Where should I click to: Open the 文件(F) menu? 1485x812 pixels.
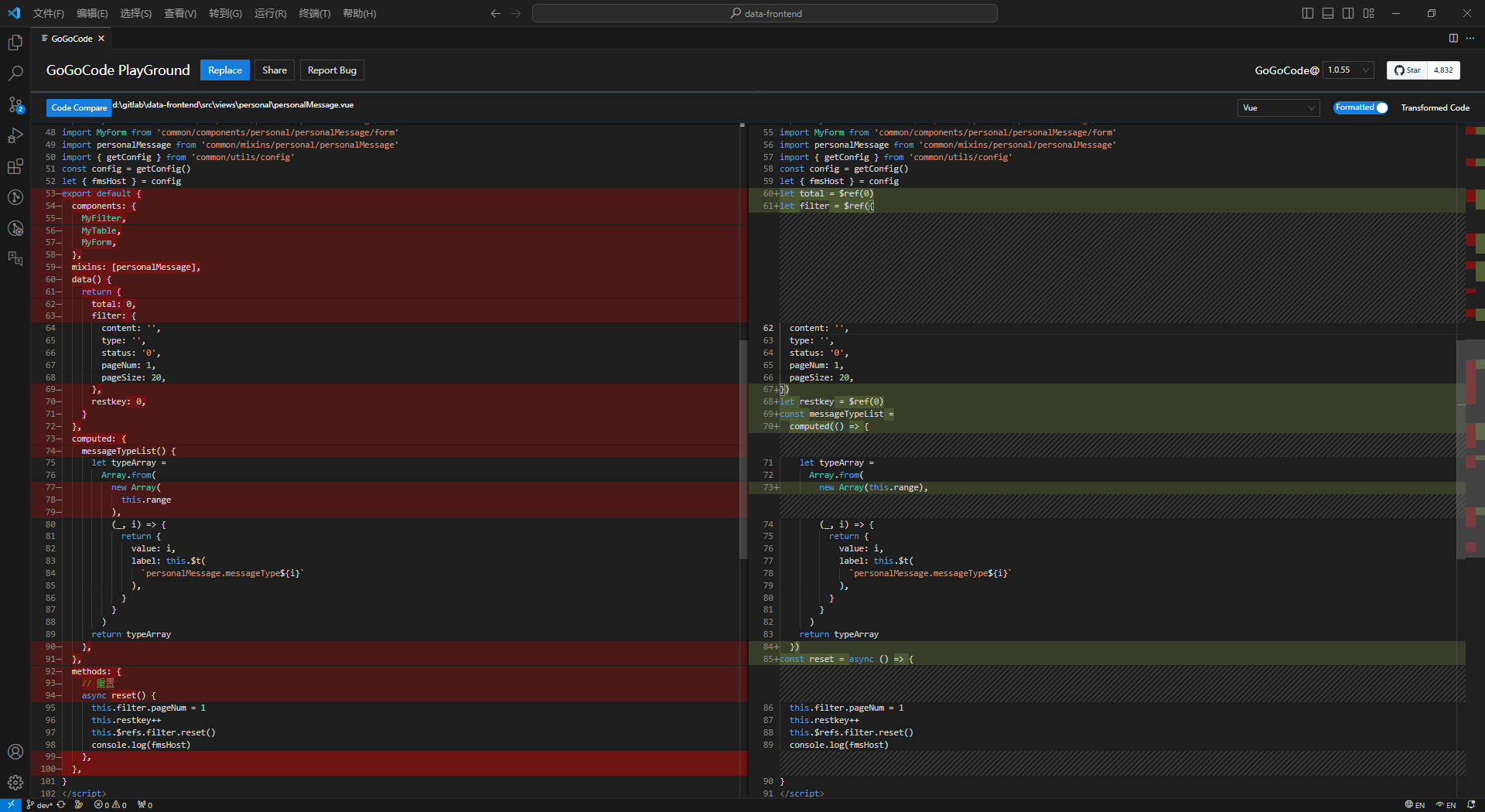pyautogui.click(x=49, y=13)
